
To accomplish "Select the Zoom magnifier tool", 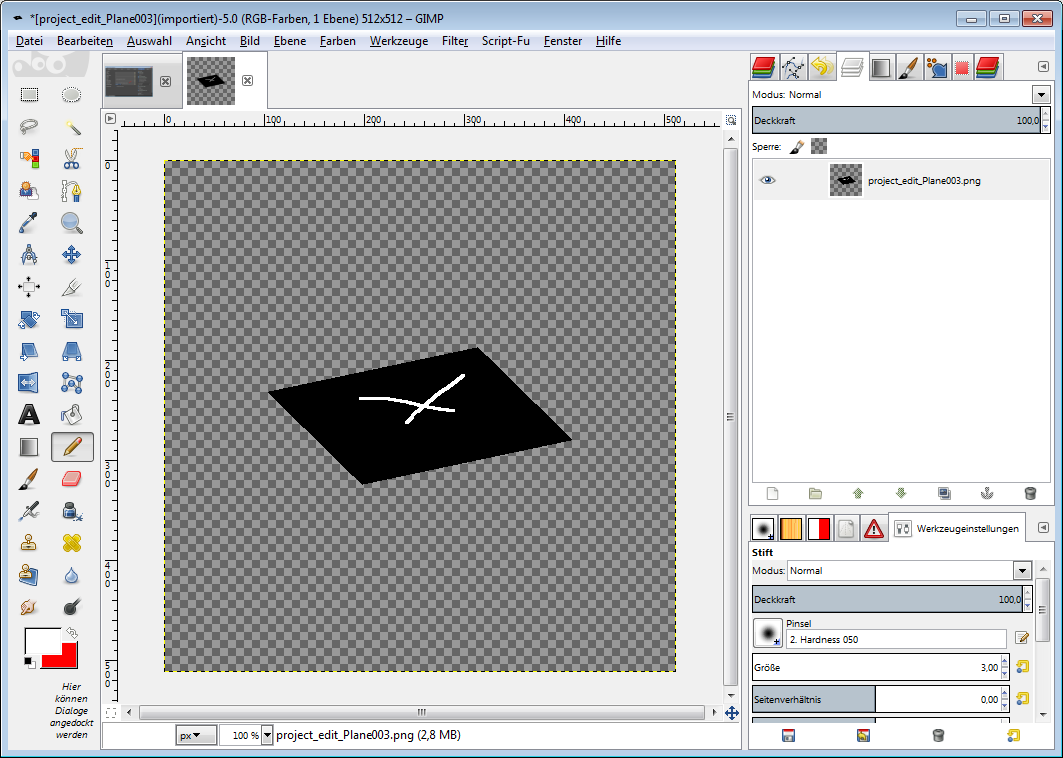I will click(71, 222).
